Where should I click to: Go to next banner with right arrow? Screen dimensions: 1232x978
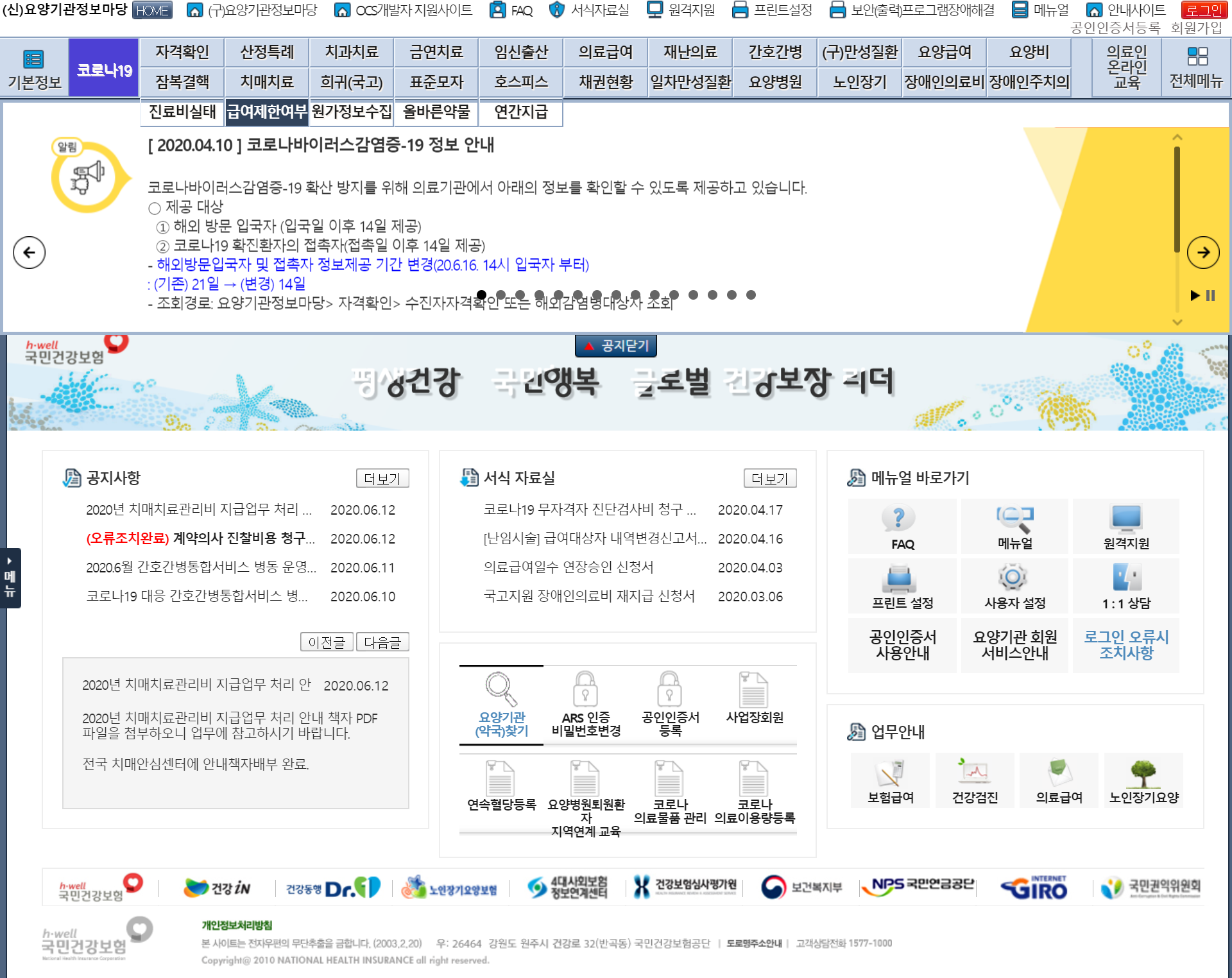pos(1203,252)
